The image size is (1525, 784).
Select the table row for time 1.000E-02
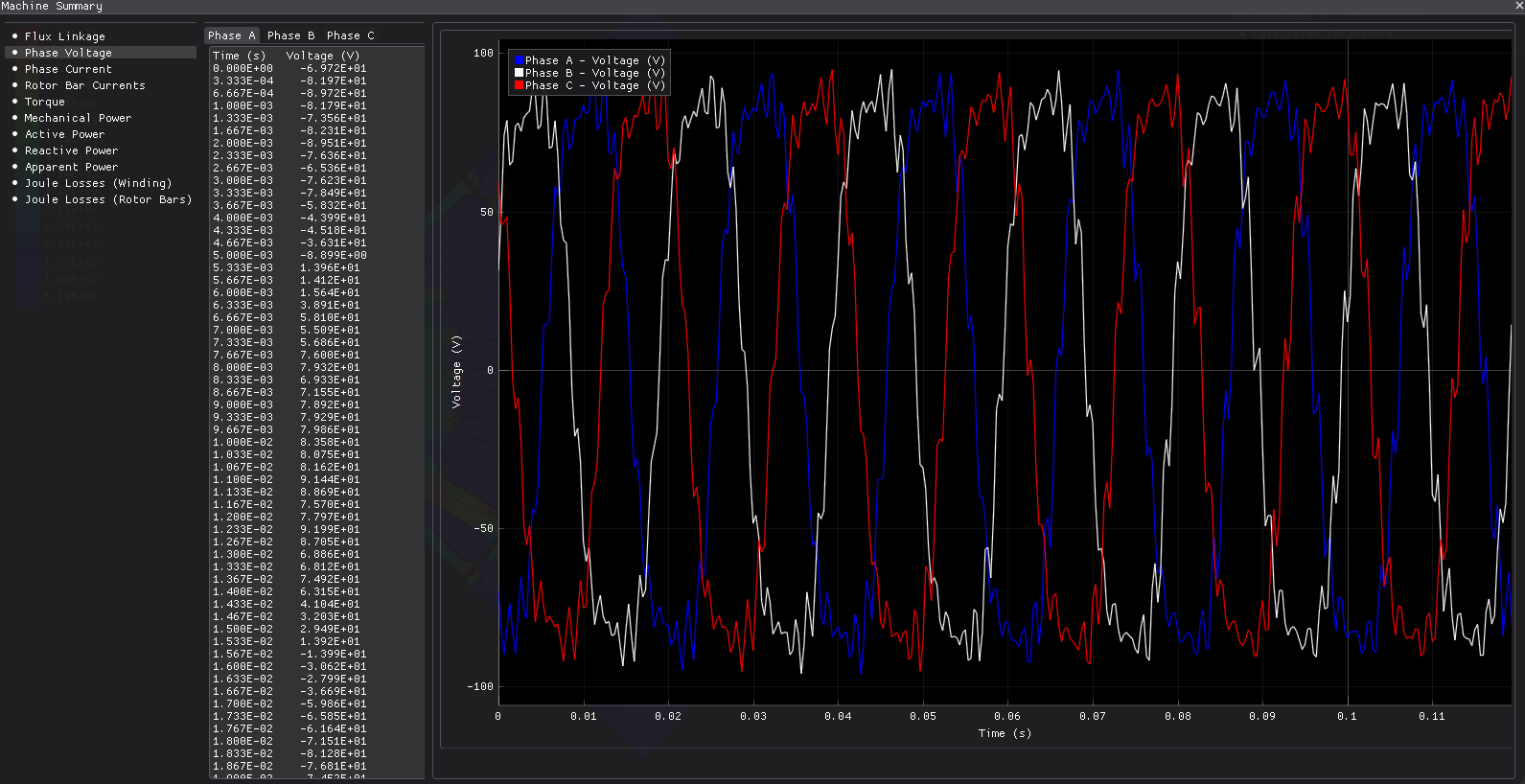coord(316,442)
